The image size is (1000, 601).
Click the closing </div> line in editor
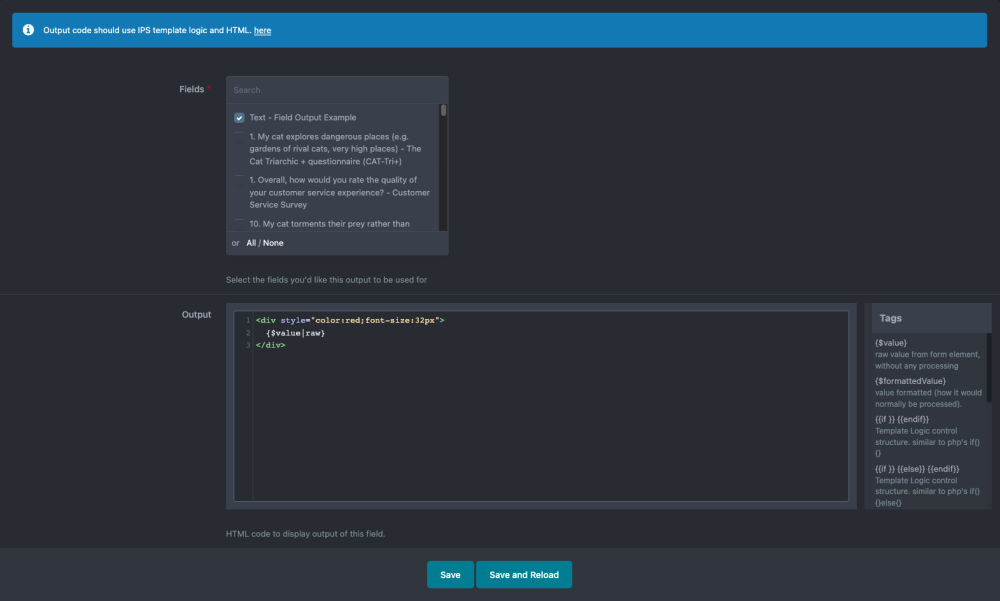coord(271,345)
